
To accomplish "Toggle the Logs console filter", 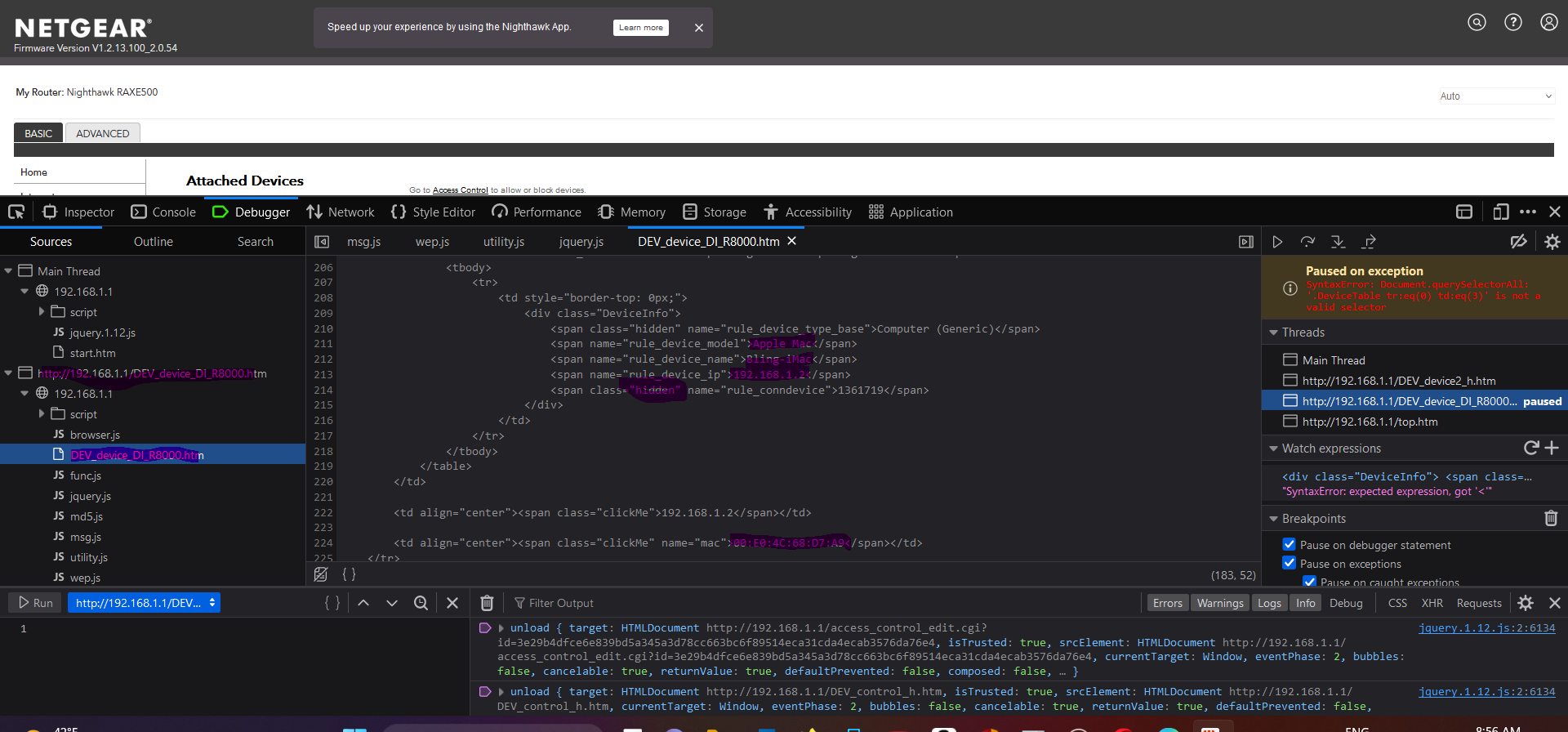I will tap(1269, 603).
